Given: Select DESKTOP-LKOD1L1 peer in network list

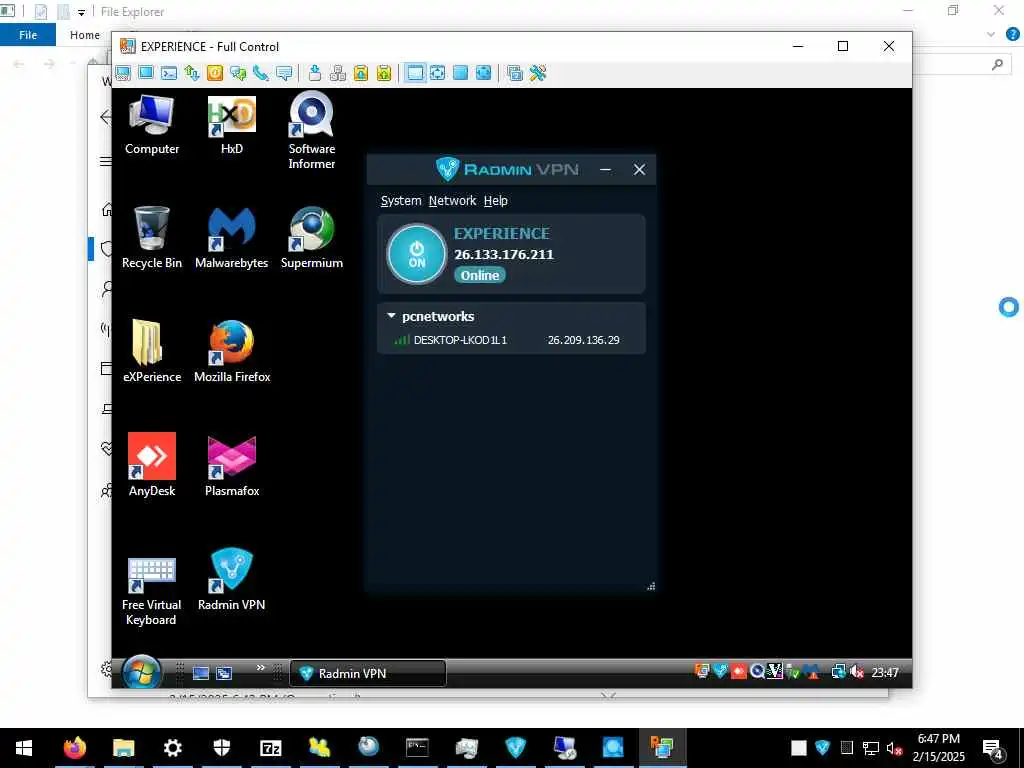Looking at the screenshot, I should pos(460,340).
